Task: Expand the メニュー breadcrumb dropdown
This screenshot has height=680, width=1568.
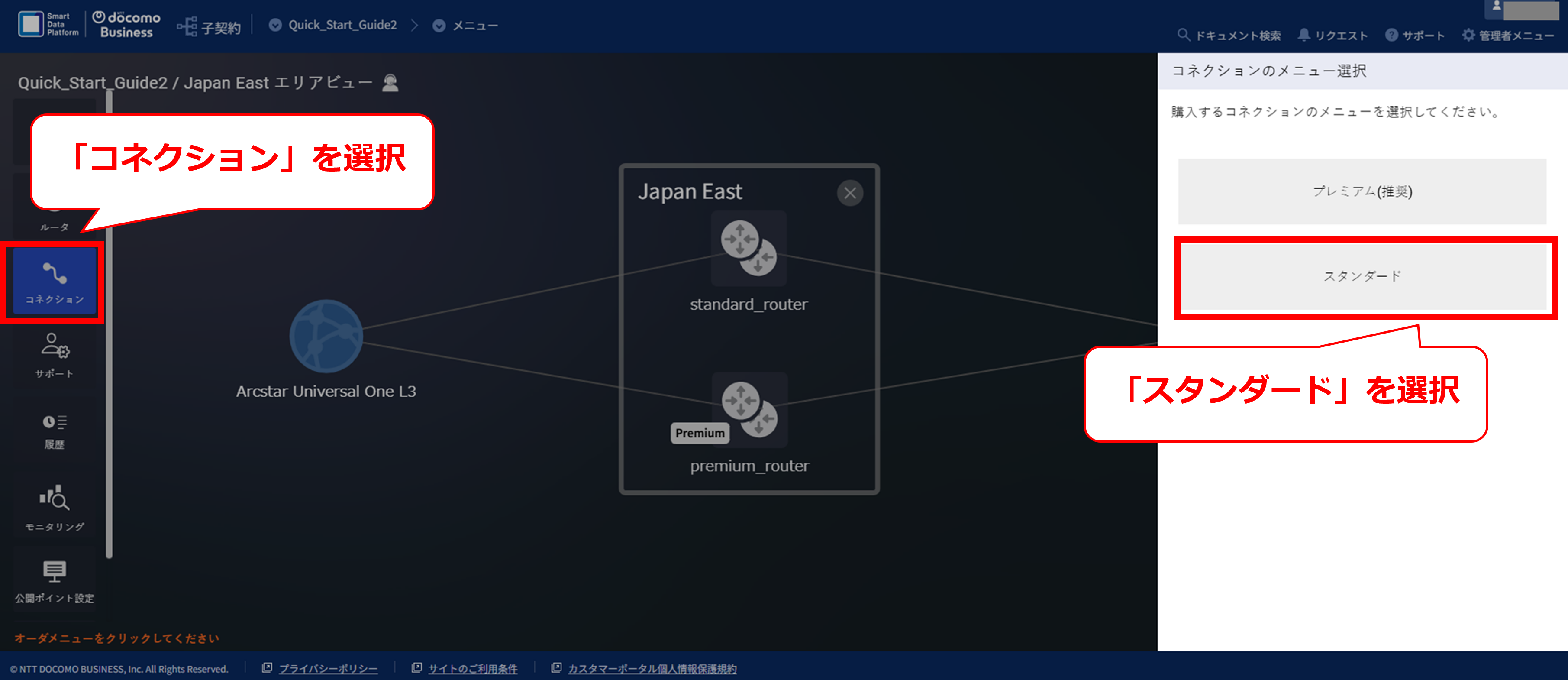Action: pyautogui.click(x=439, y=26)
